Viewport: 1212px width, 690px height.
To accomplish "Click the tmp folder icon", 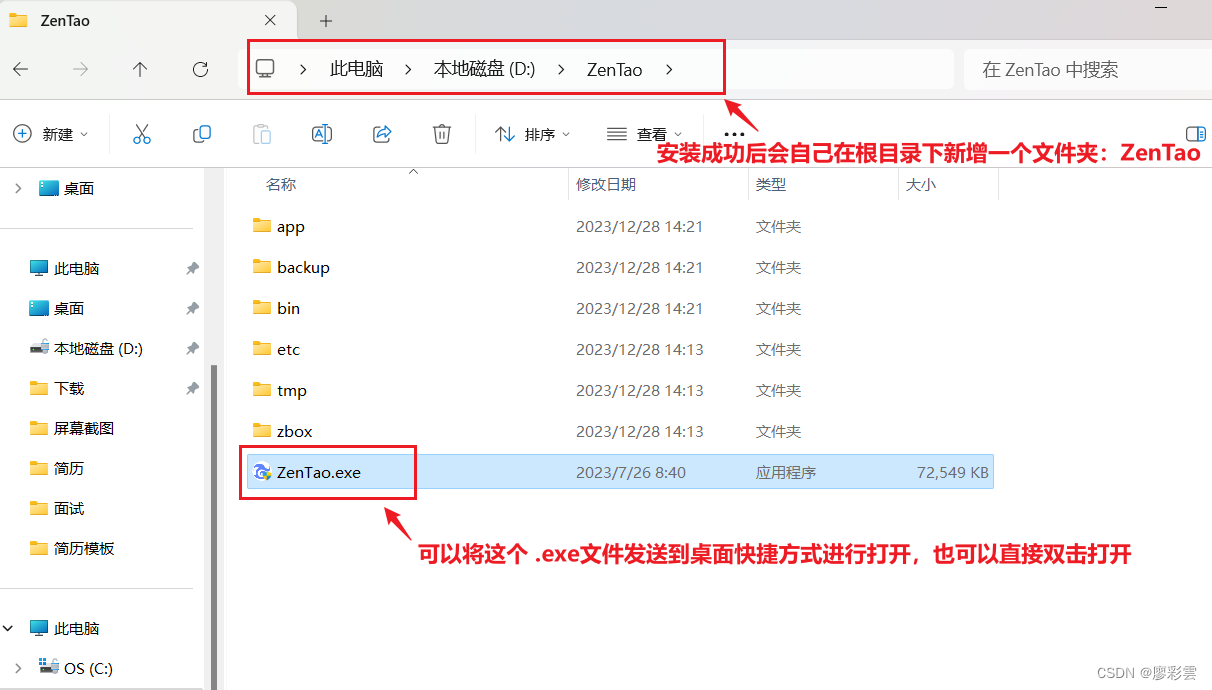I will tap(262, 390).
